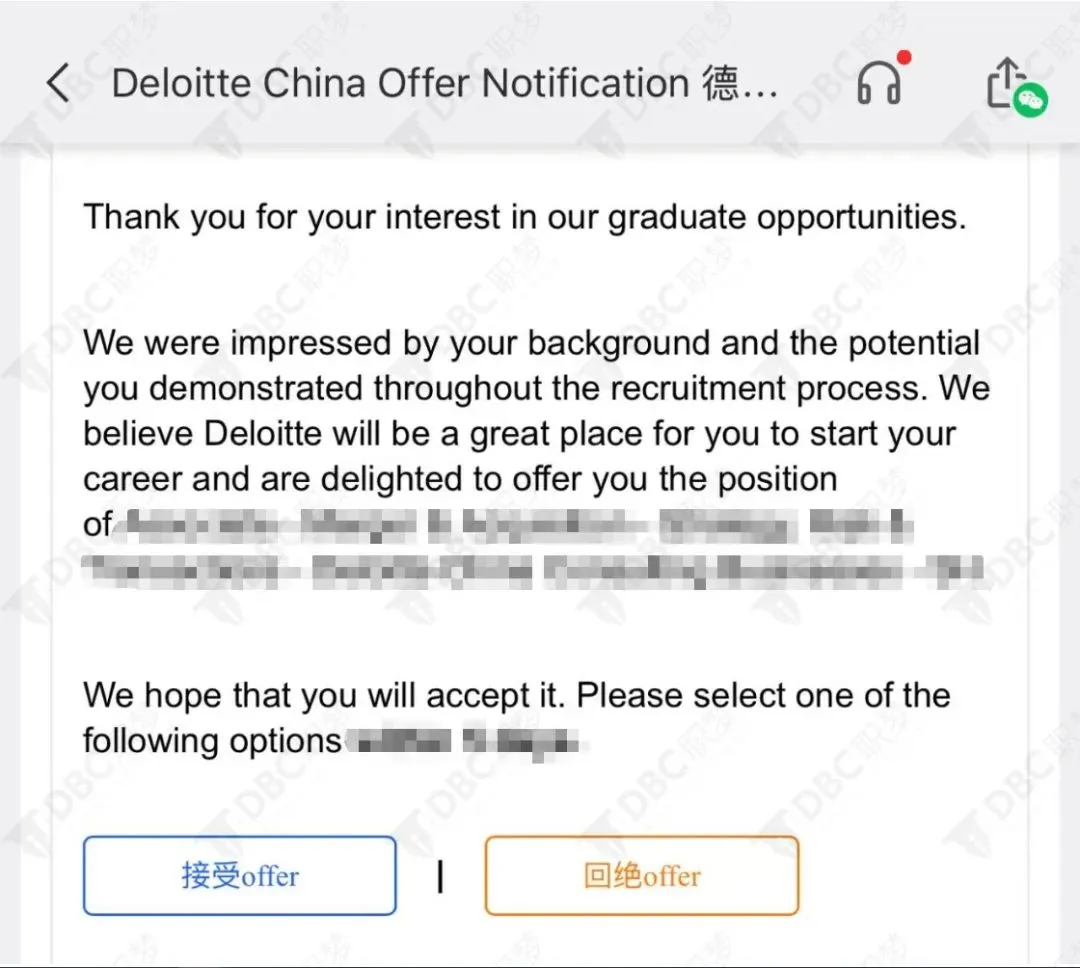1080x968 pixels.
Task: Click the vertical divider between offer buttons
Action: [440, 877]
